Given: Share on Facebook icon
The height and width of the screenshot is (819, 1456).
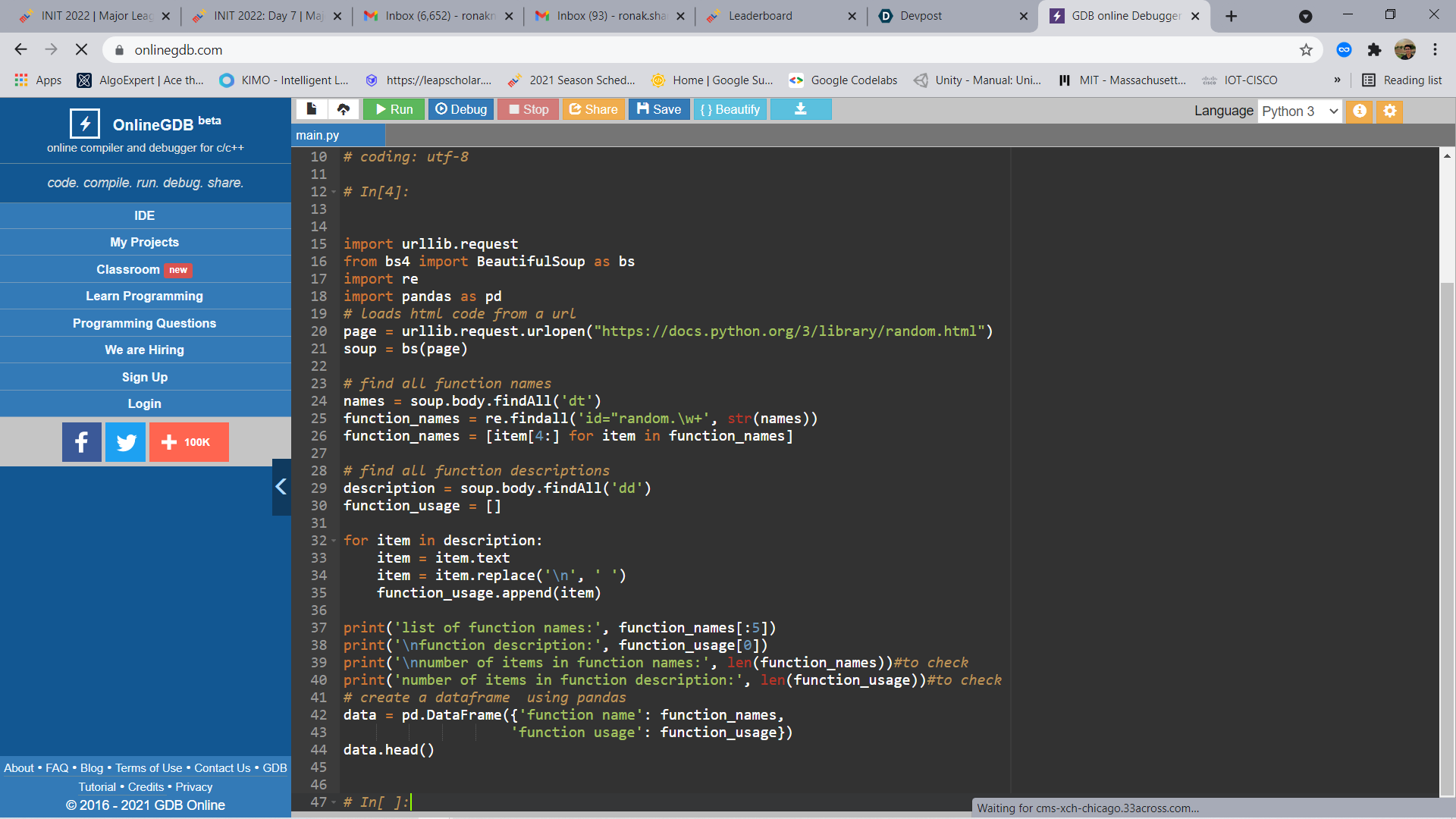Looking at the screenshot, I should point(82,442).
